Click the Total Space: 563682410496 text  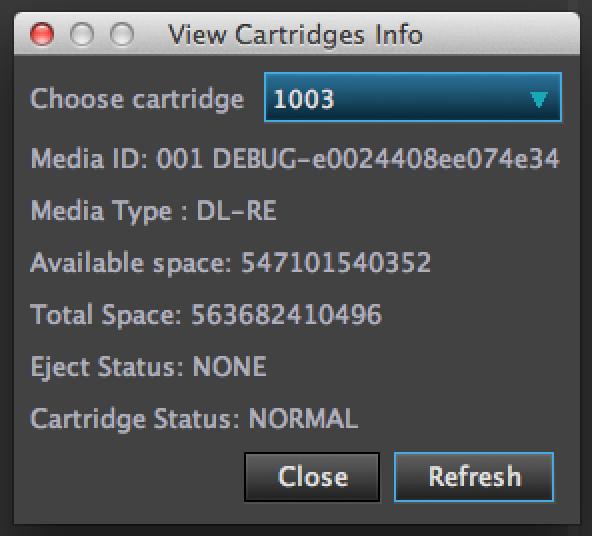pos(206,315)
